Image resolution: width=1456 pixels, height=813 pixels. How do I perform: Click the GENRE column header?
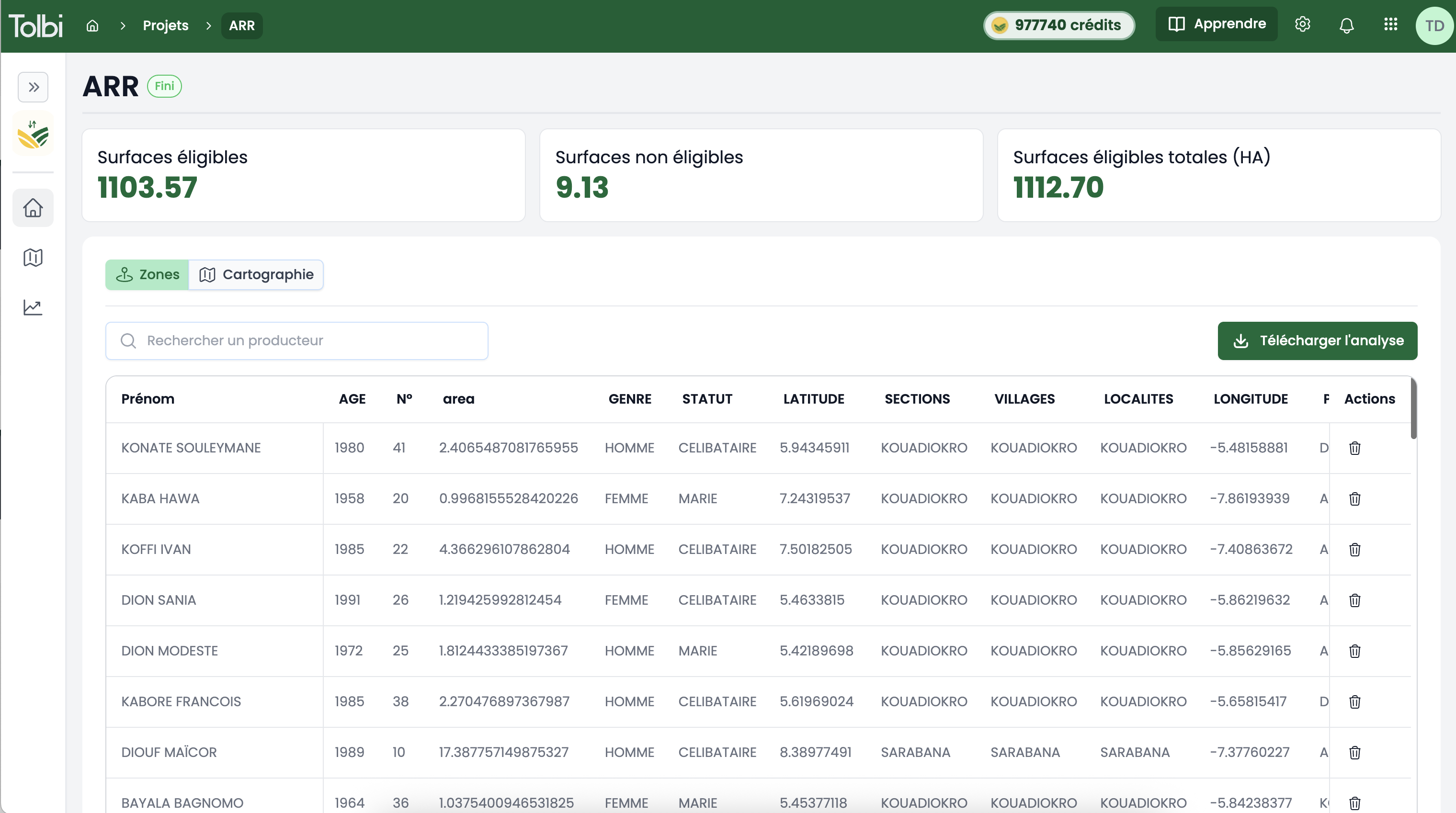630,399
